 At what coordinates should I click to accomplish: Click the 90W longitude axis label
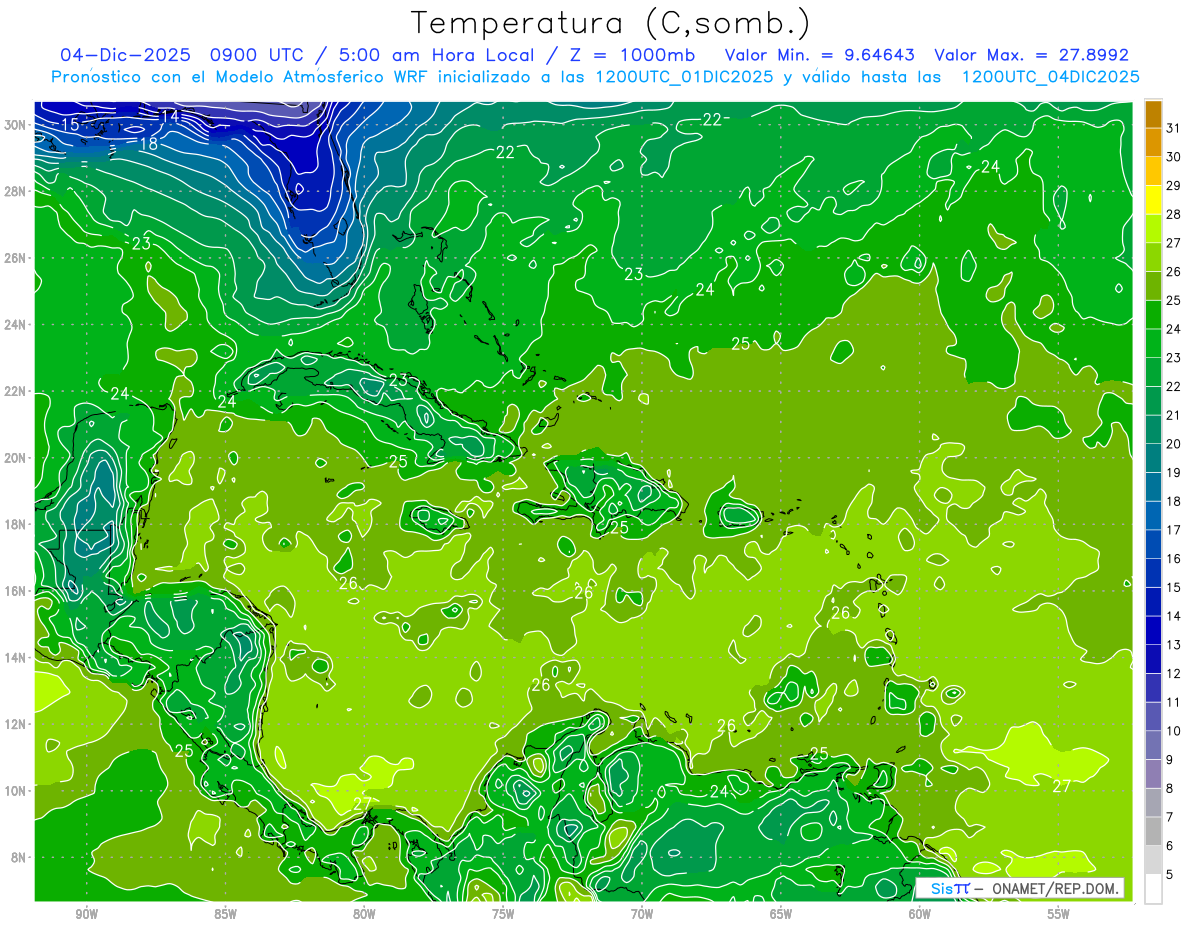86,914
